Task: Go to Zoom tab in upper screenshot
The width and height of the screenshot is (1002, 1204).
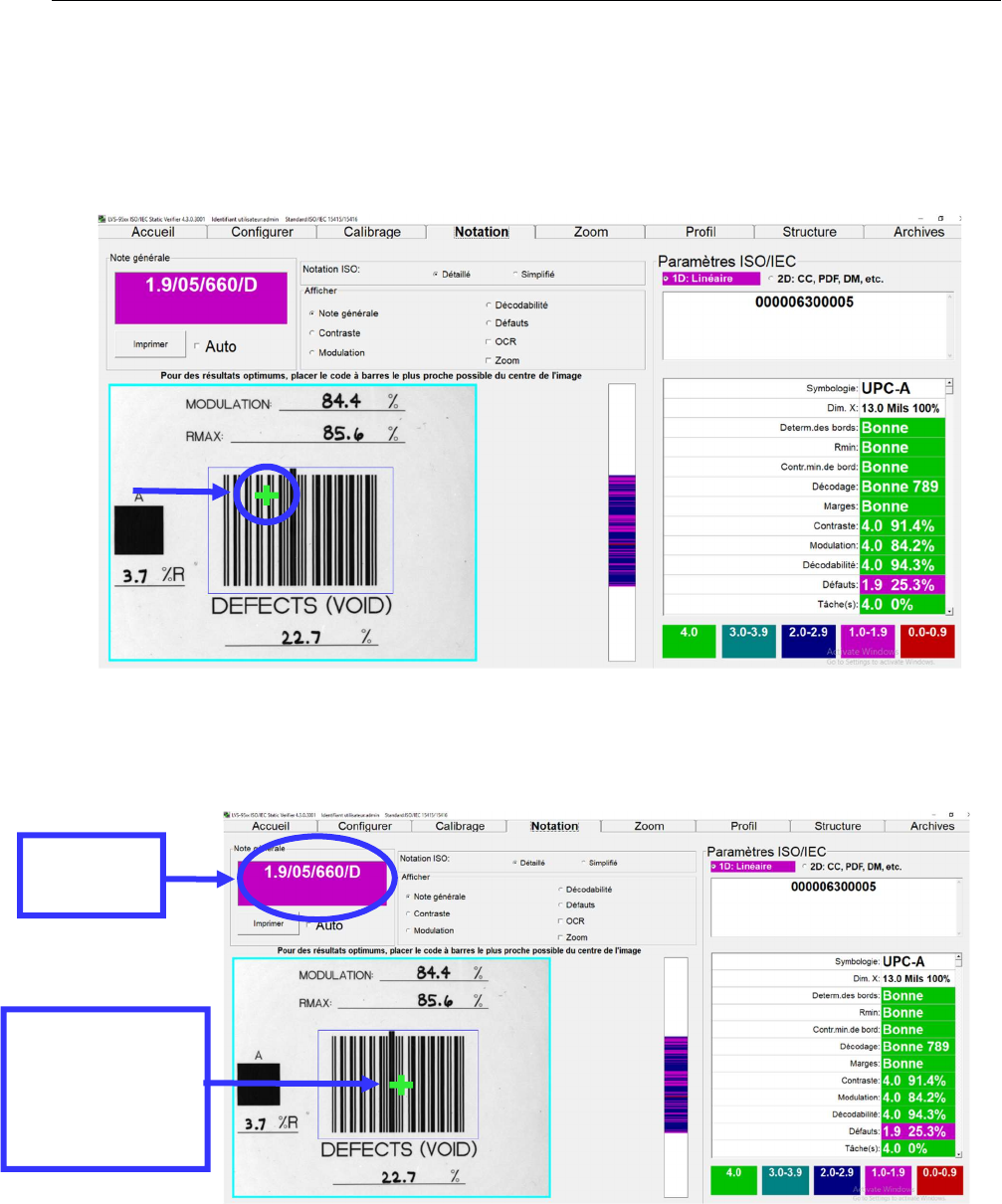Action: point(591,232)
